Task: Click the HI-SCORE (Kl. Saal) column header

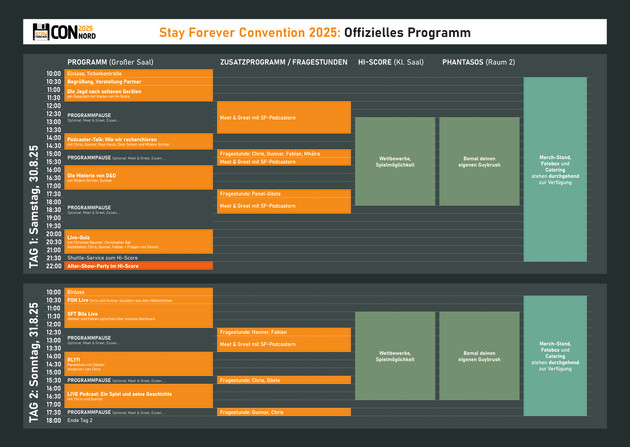Action: [391, 62]
